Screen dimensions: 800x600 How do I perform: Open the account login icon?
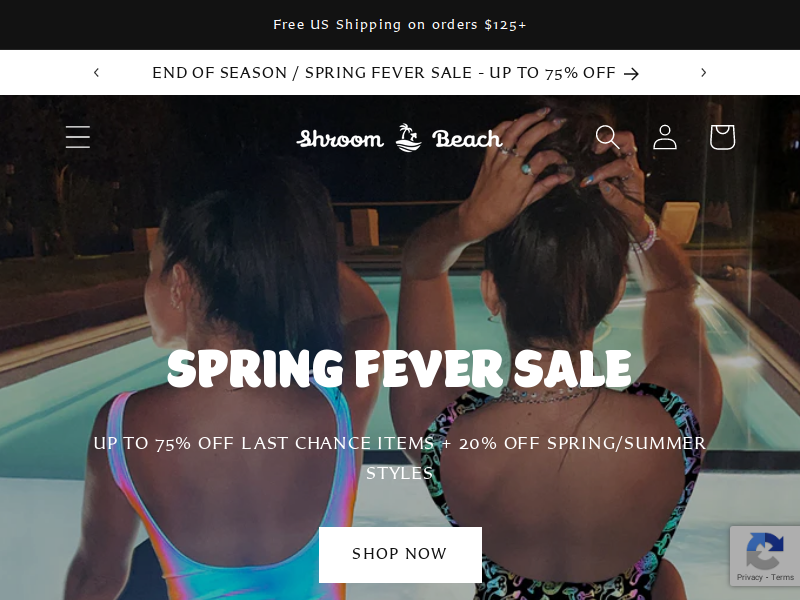tap(665, 137)
